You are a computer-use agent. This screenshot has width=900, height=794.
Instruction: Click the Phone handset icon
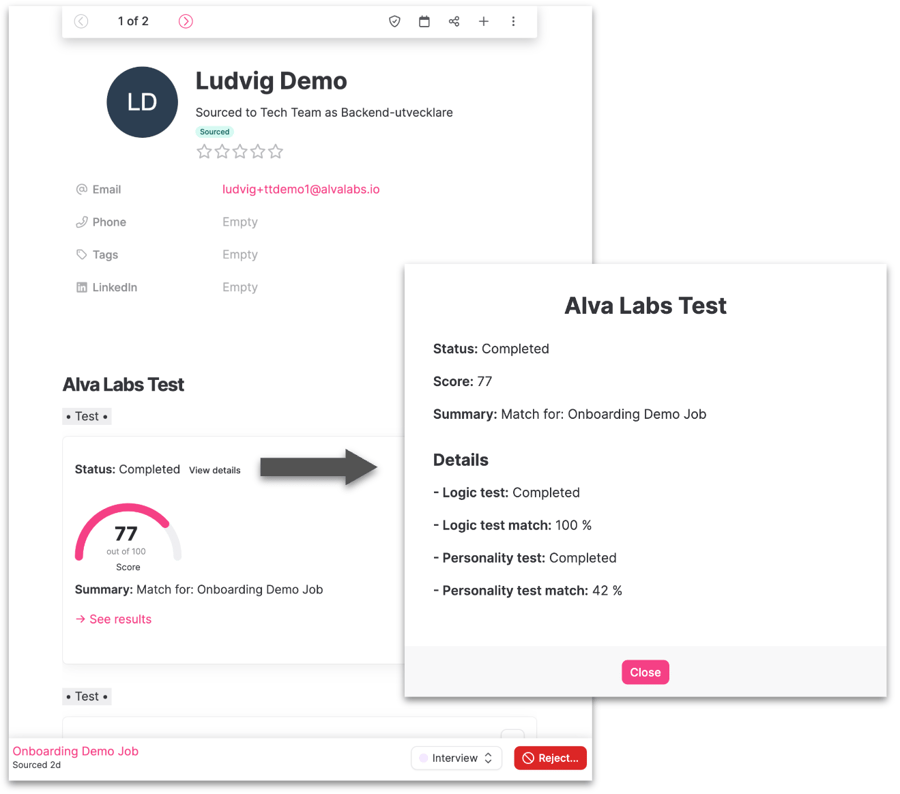[82, 222]
